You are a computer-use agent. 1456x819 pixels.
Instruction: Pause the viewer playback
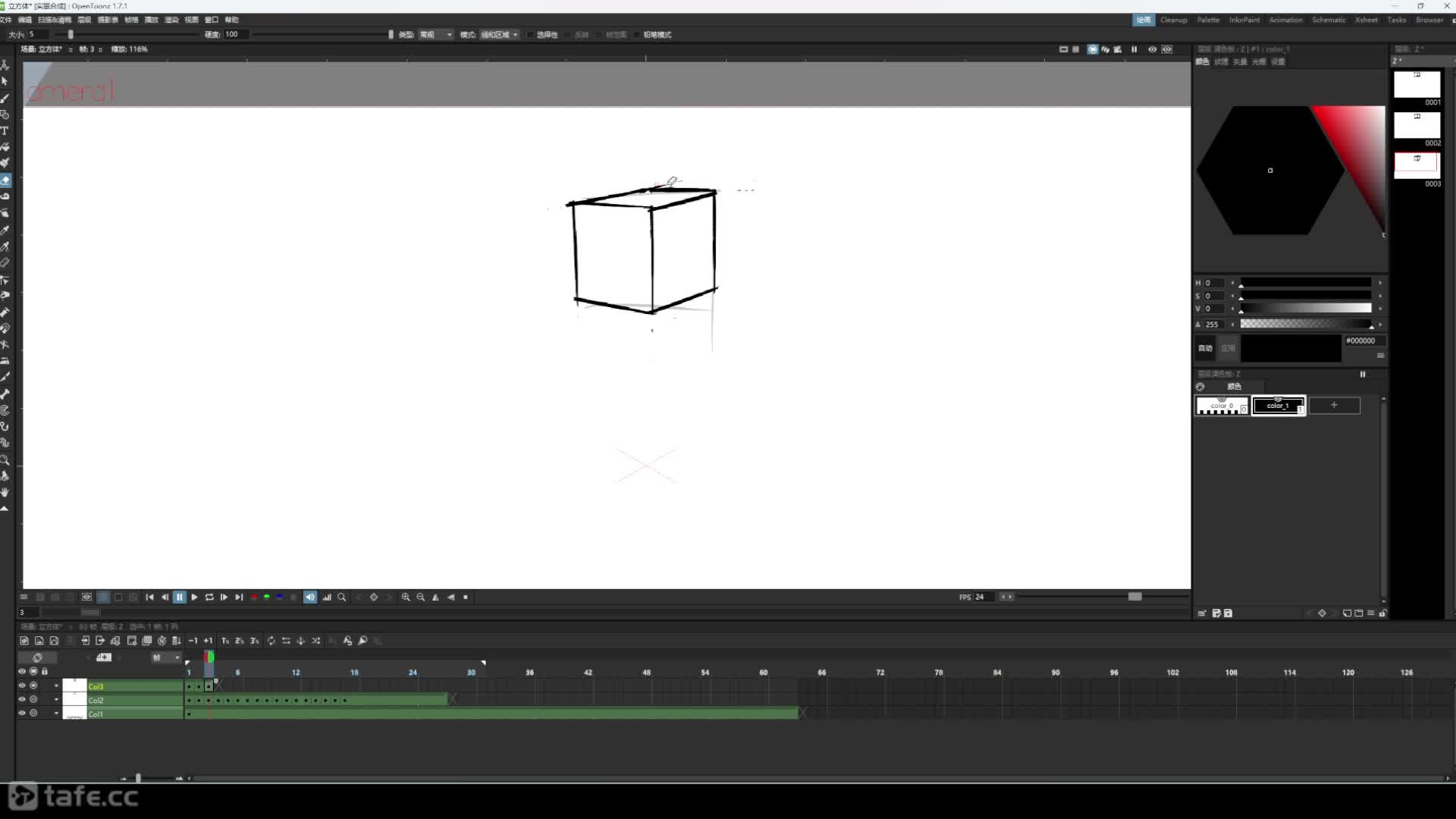point(180,598)
